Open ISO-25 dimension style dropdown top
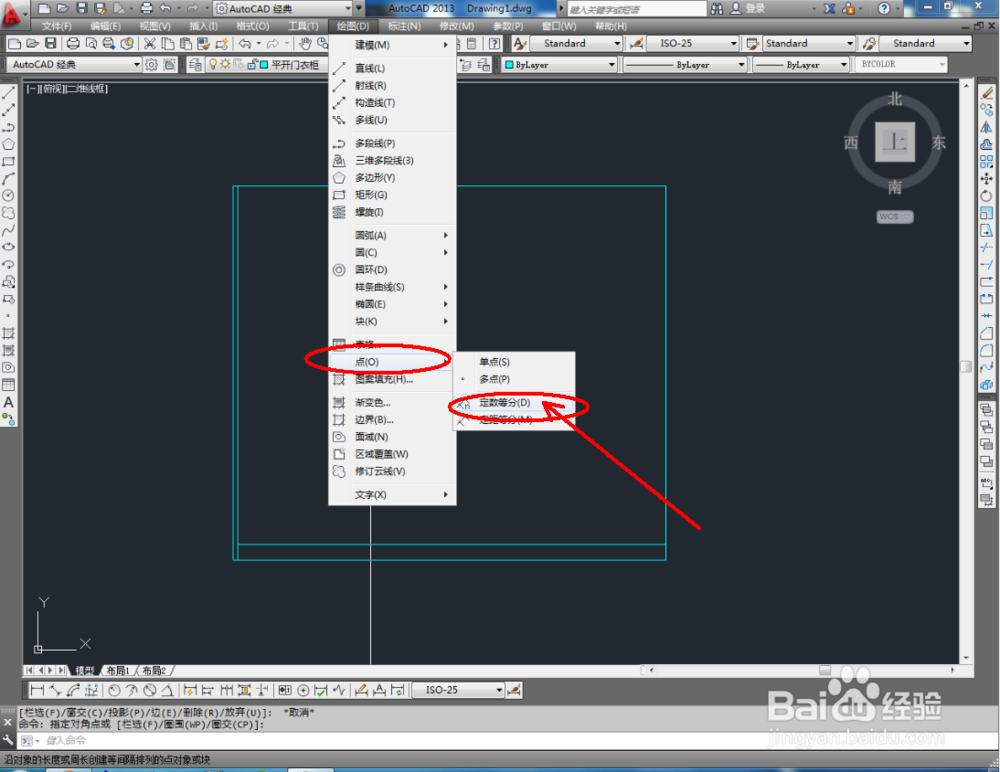This screenshot has height=772, width=1000. click(693, 43)
